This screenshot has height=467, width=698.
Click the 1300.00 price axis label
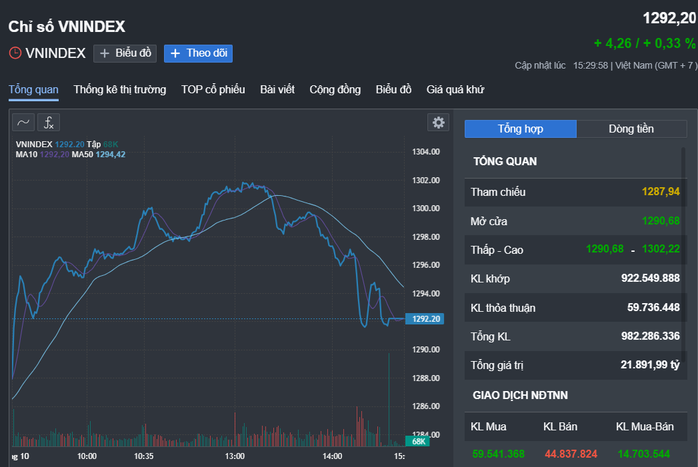[x=426, y=208]
